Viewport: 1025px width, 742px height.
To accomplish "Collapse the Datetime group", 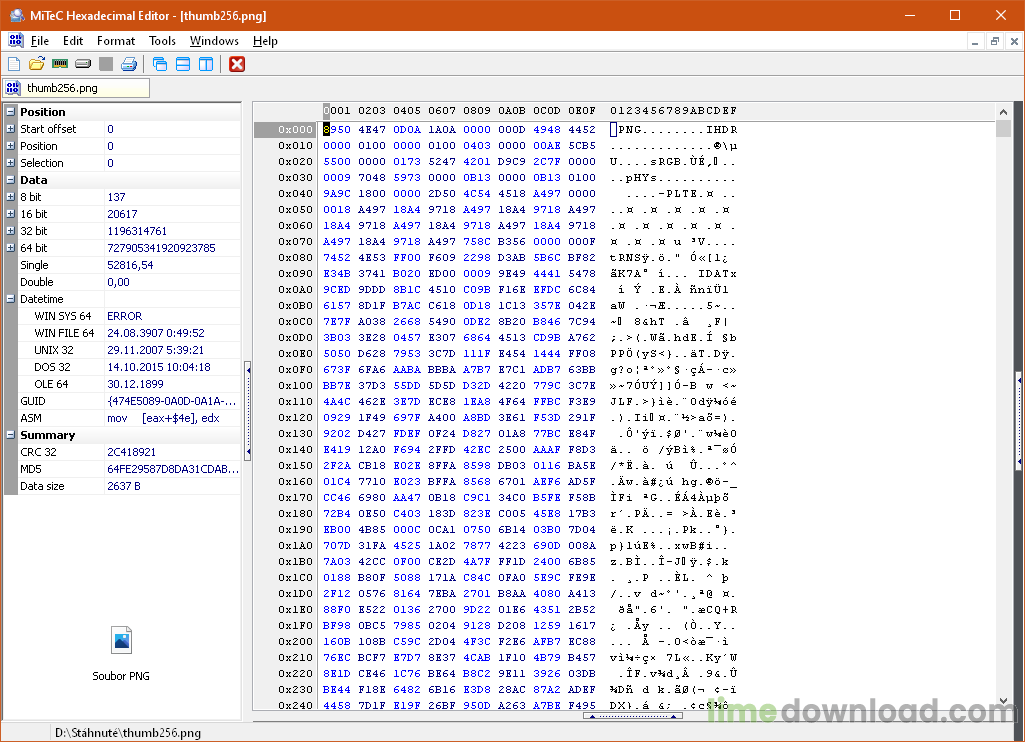I will 10,299.
